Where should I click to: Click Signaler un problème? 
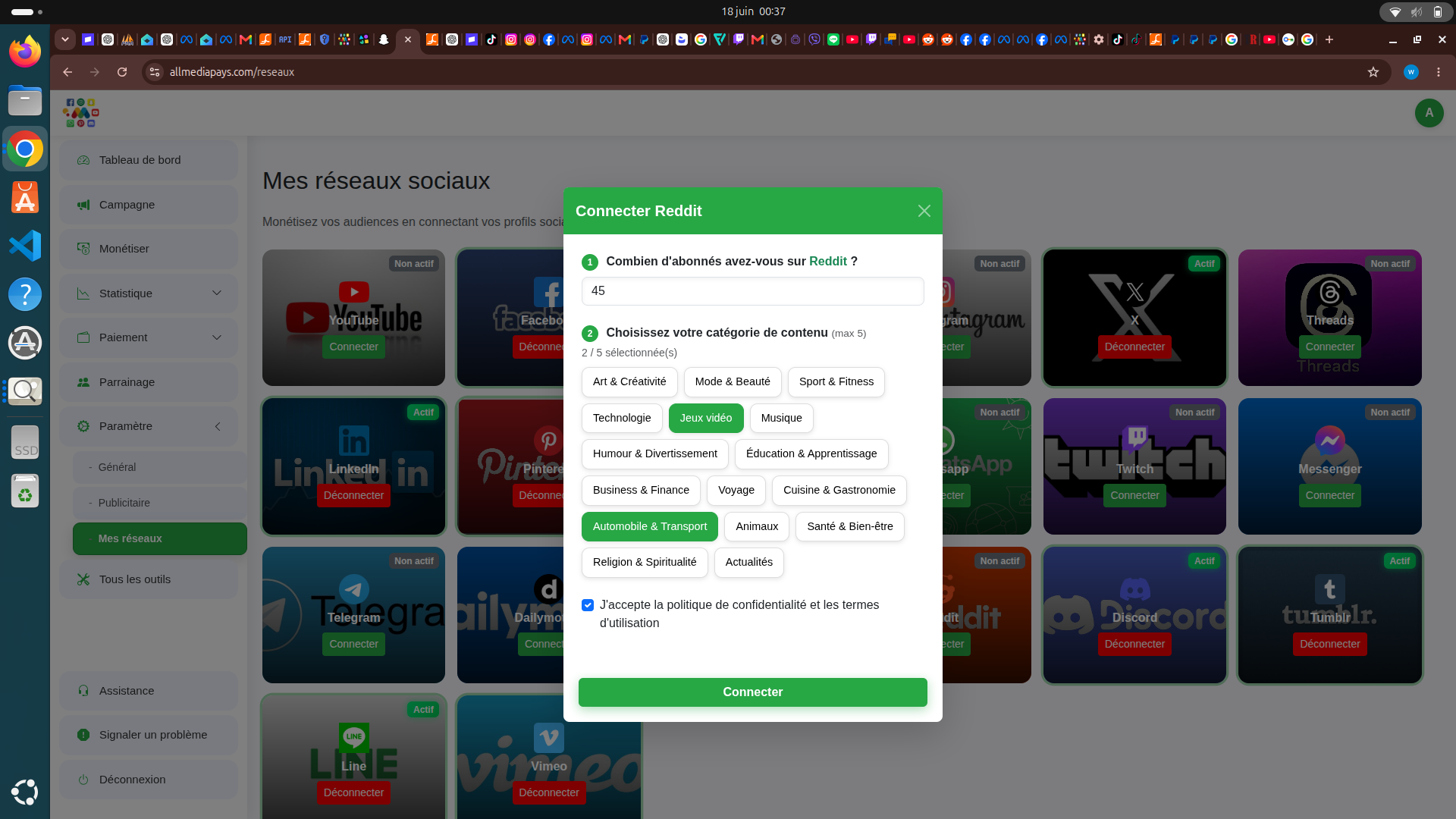click(149, 735)
